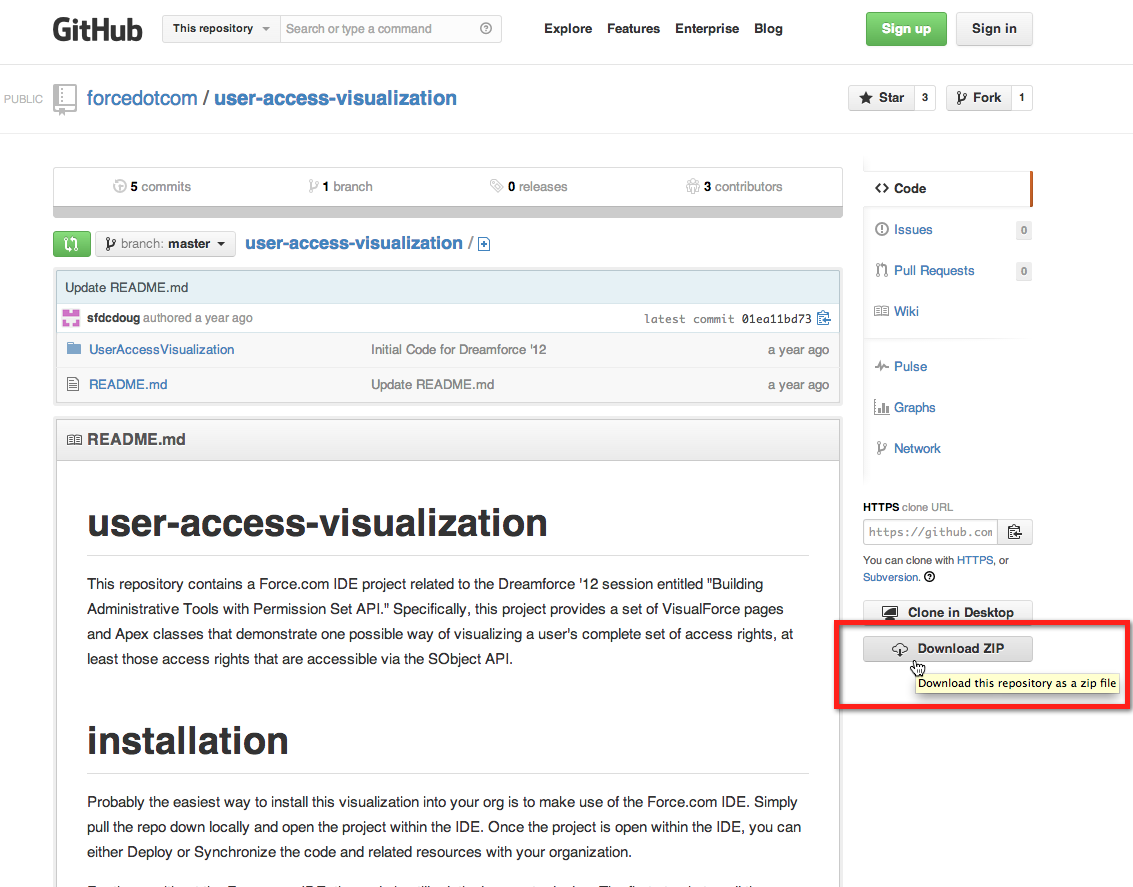This screenshot has width=1133, height=887.
Task: Click the README.md file icon in file list
Action: pos(73,384)
